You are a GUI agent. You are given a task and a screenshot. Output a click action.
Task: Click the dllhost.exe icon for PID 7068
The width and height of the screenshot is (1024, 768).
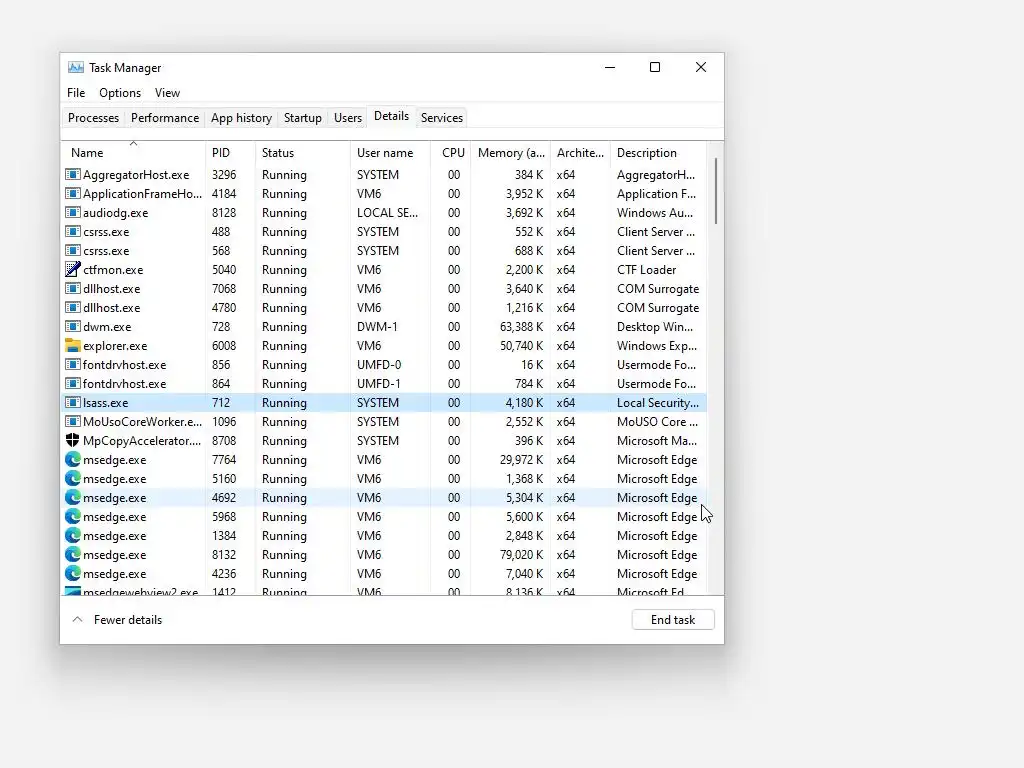tap(72, 288)
